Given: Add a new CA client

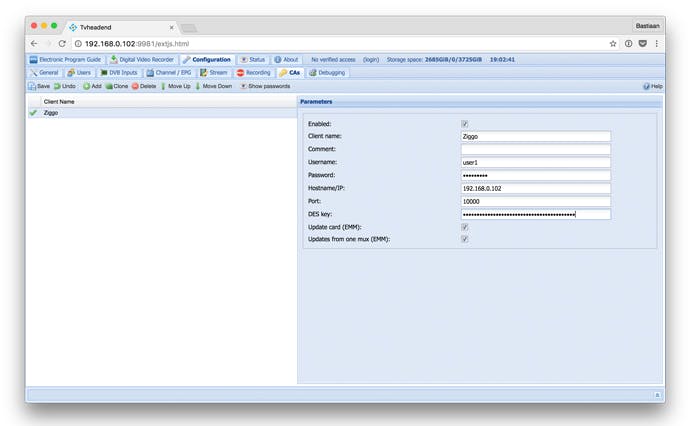Looking at the screenshot, I should pos(92,86).
